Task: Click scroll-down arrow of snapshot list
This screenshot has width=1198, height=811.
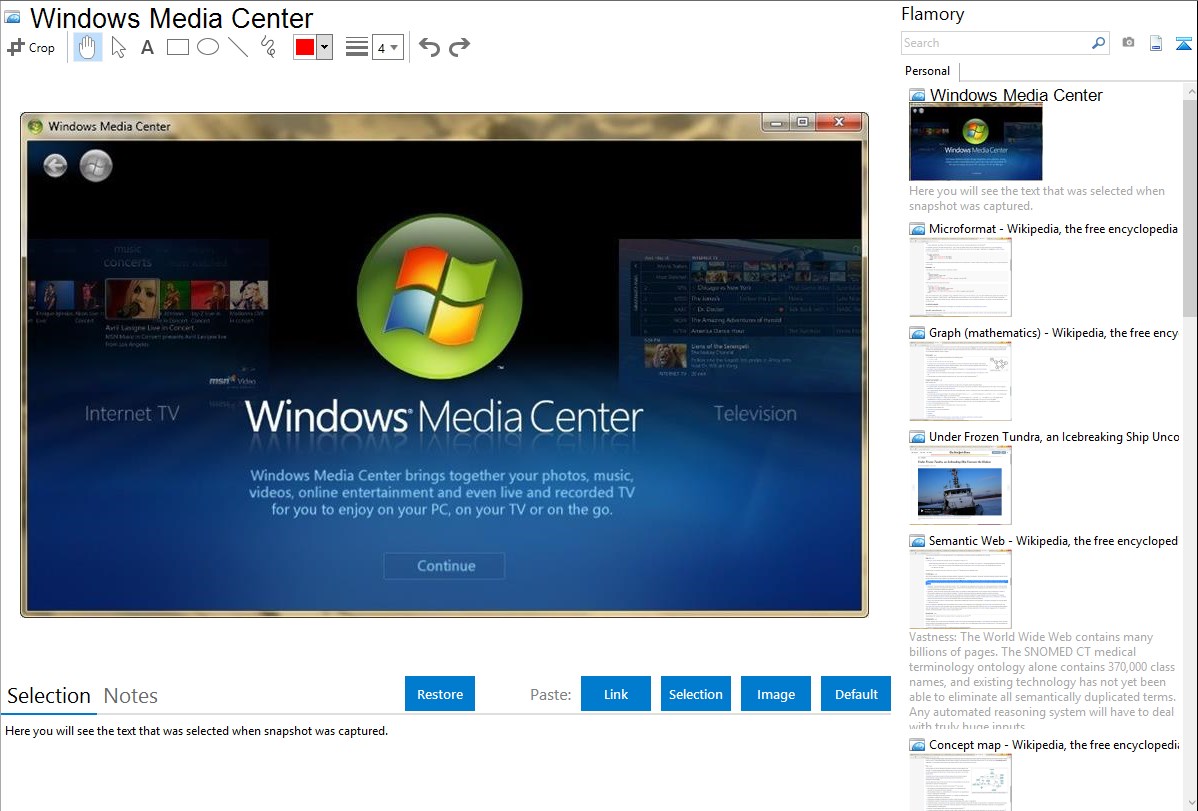Action: click(1190, 803)
